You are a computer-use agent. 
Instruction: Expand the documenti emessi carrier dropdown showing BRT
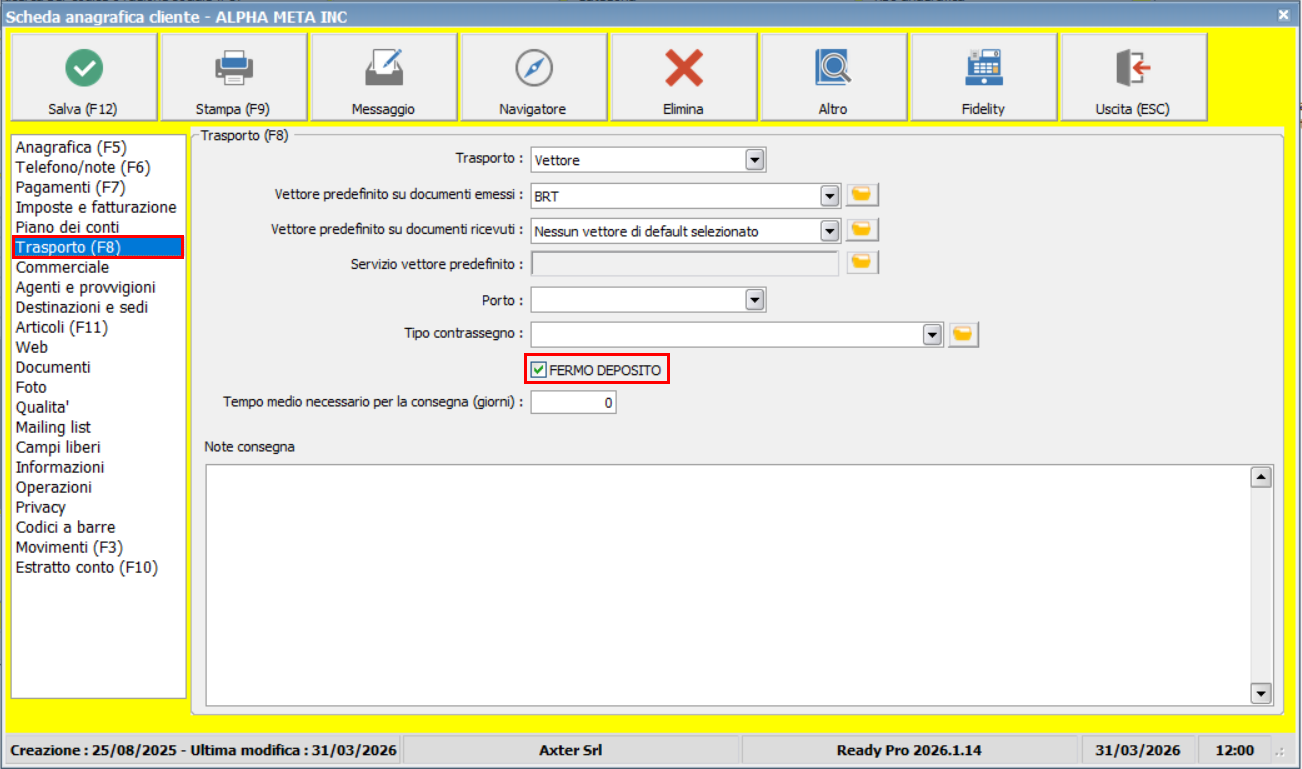click(829, 196)
